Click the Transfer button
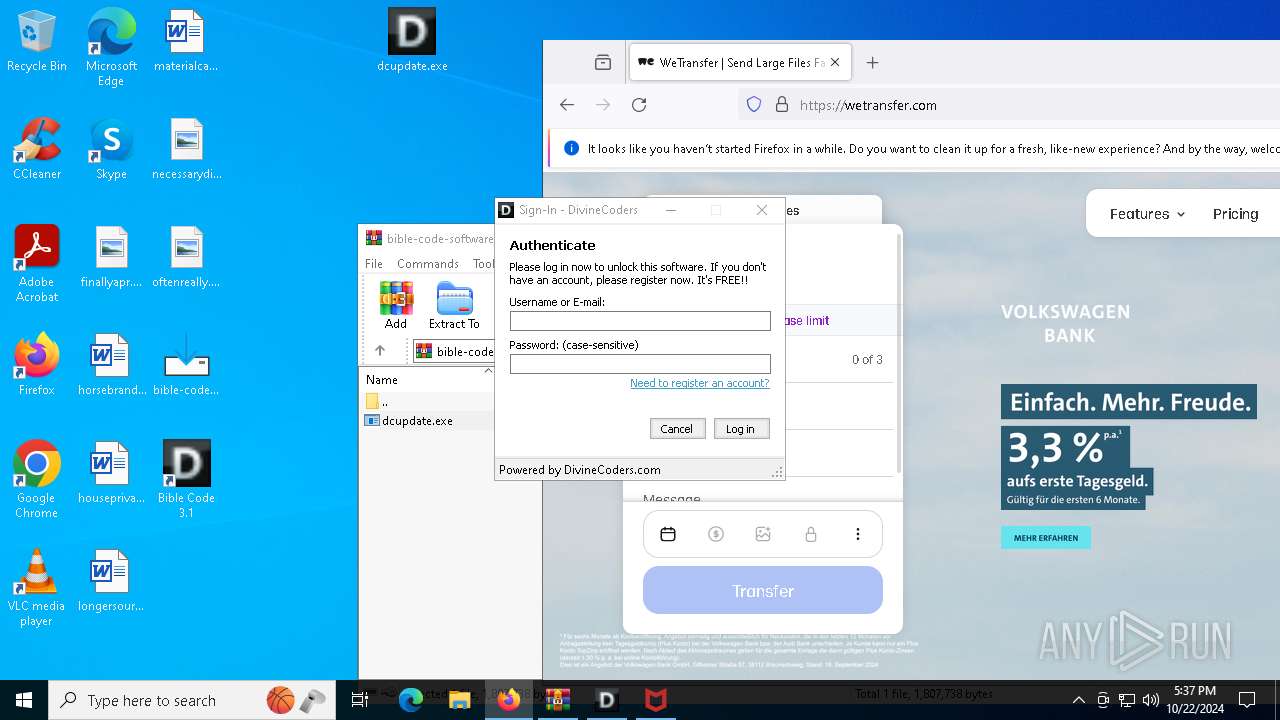Image resolution: width=1280 pixels, height=720 pixels. (763, 590)
